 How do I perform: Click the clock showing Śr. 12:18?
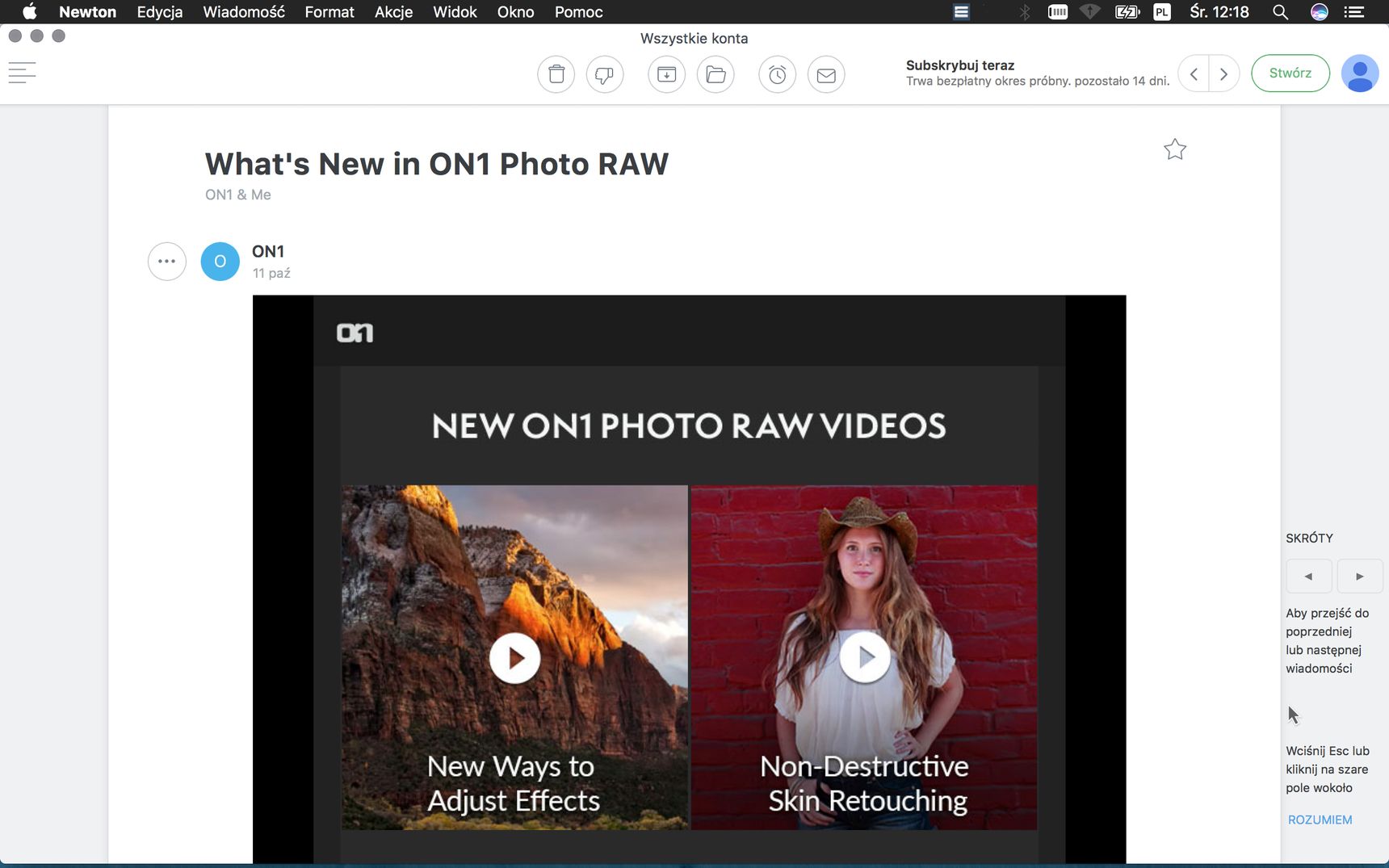[1219, 12]
